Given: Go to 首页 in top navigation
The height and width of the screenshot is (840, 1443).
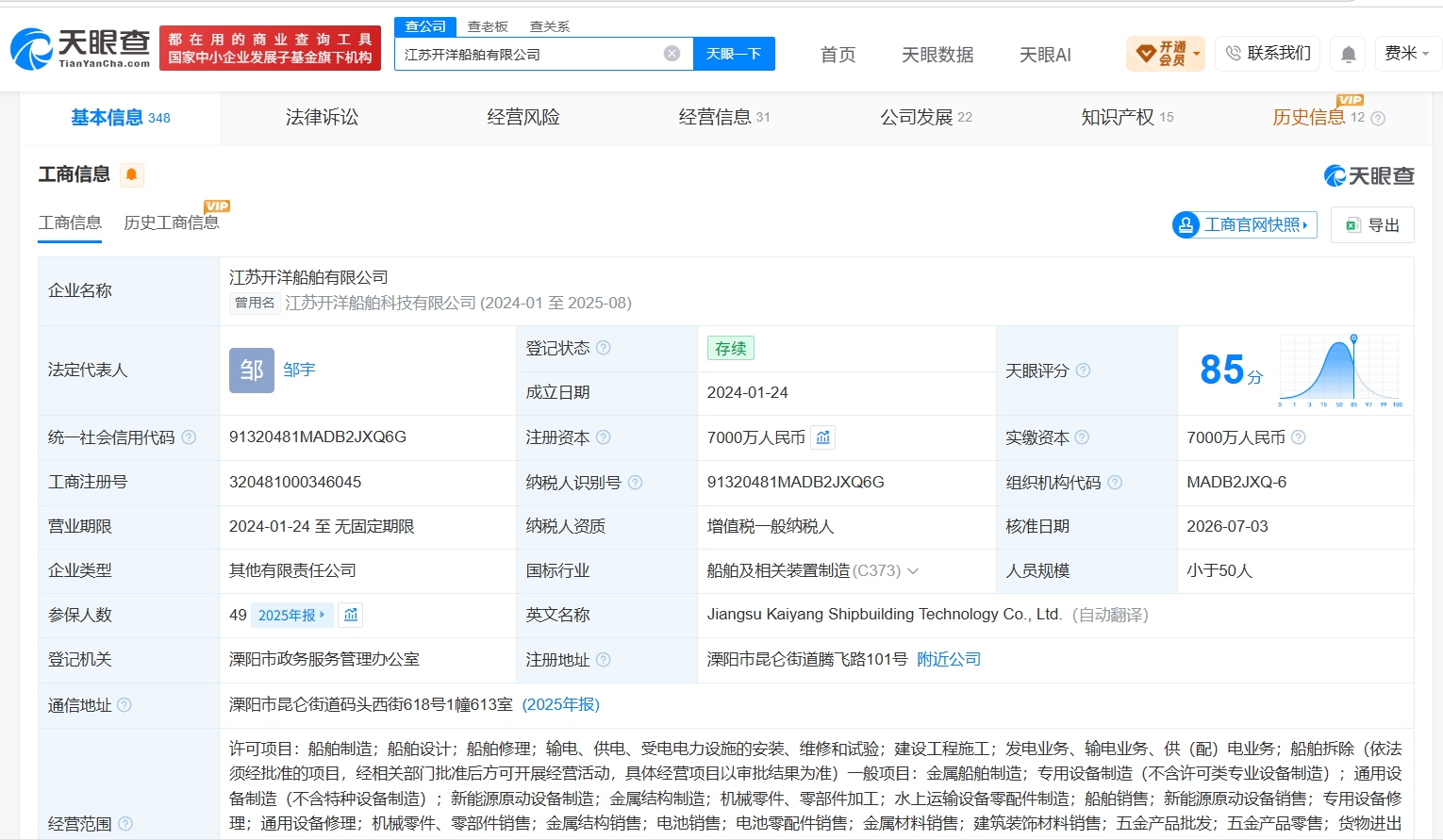Looking at the screenshot, I should 838,55.
